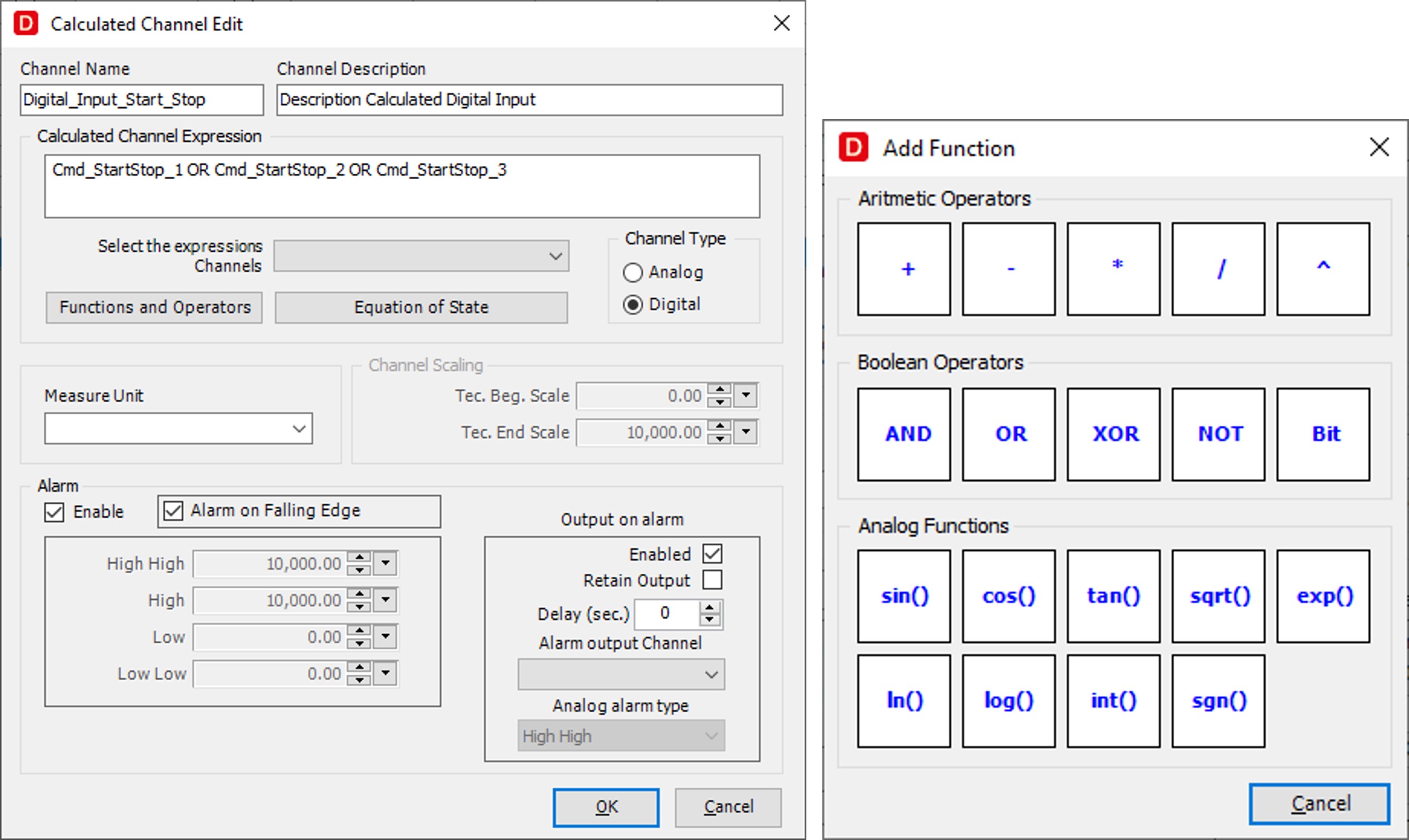Screen dimensions: 1409x840
Task: Add the Bit boolean operator
Action: pyautogui.click(x=1323, y=434)
